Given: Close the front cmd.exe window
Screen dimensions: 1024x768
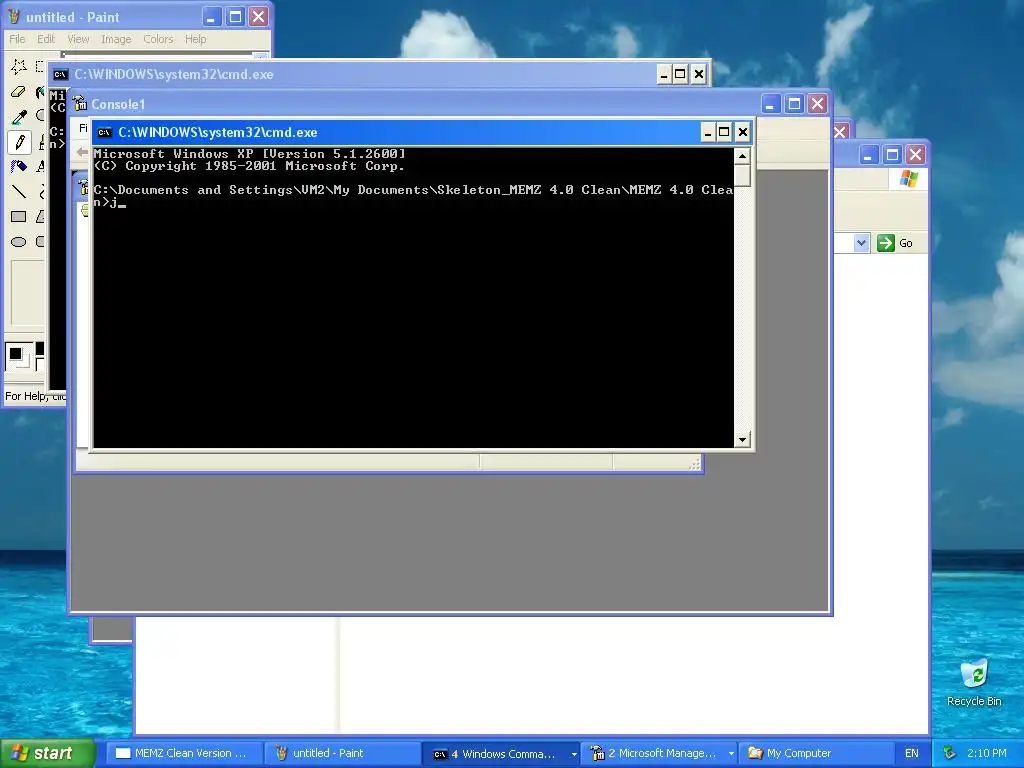Looking at the screenshot, I should click(743, 133).
